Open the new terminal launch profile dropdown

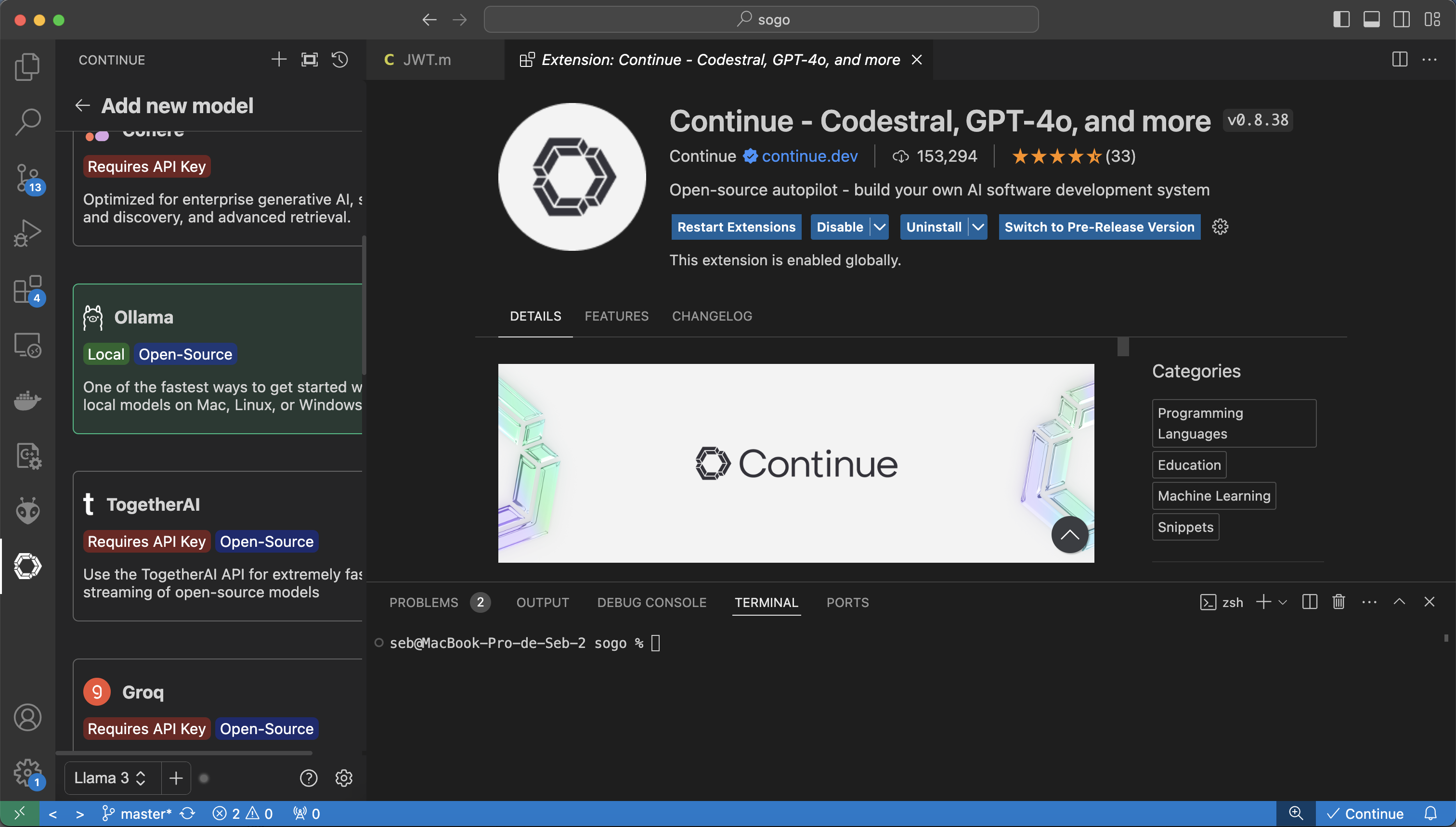coord(1283,602)
